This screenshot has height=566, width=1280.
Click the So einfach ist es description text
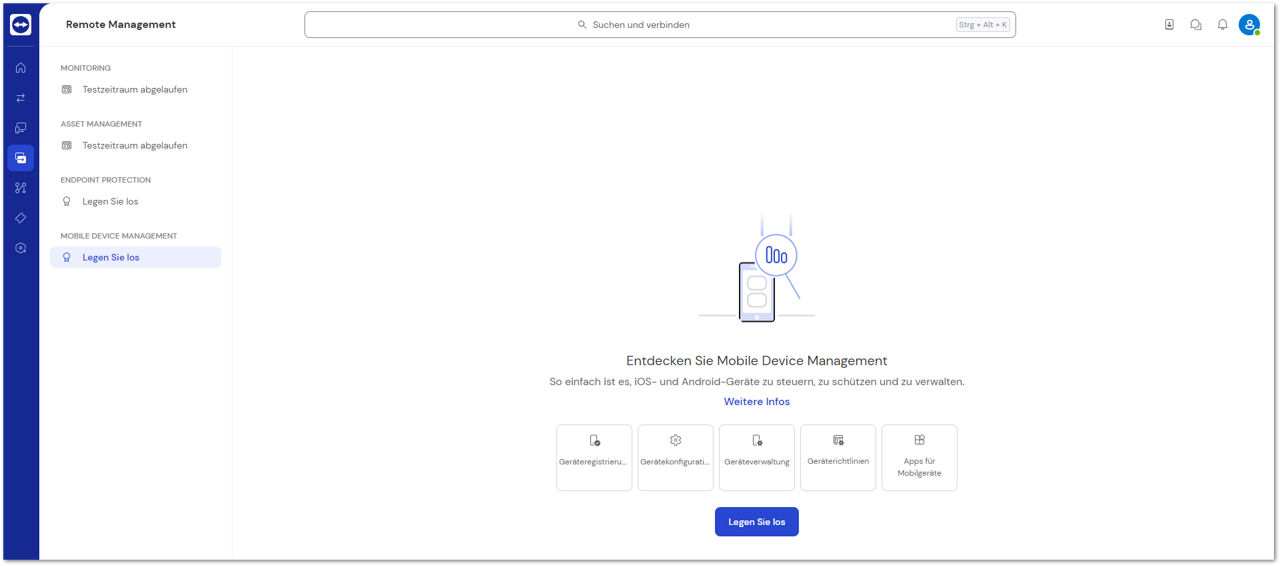coord(757,382)
